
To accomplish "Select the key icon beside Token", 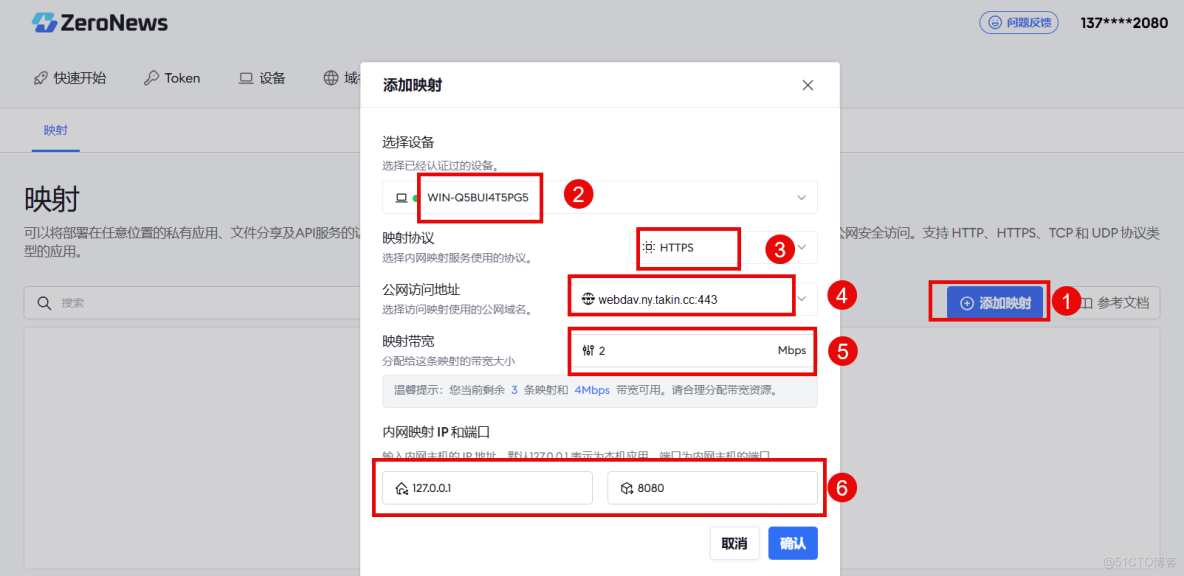I will click(x=152, y=77).
